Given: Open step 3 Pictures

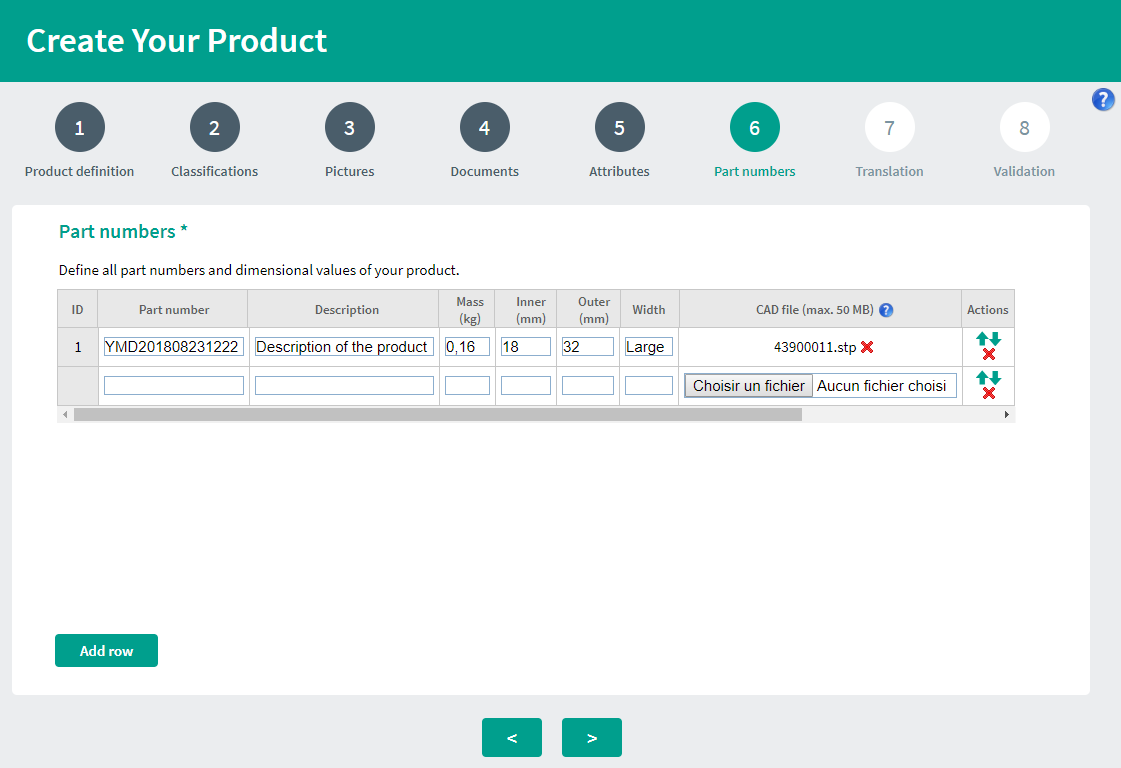Looking at the screenshot, I should [349, 128].
